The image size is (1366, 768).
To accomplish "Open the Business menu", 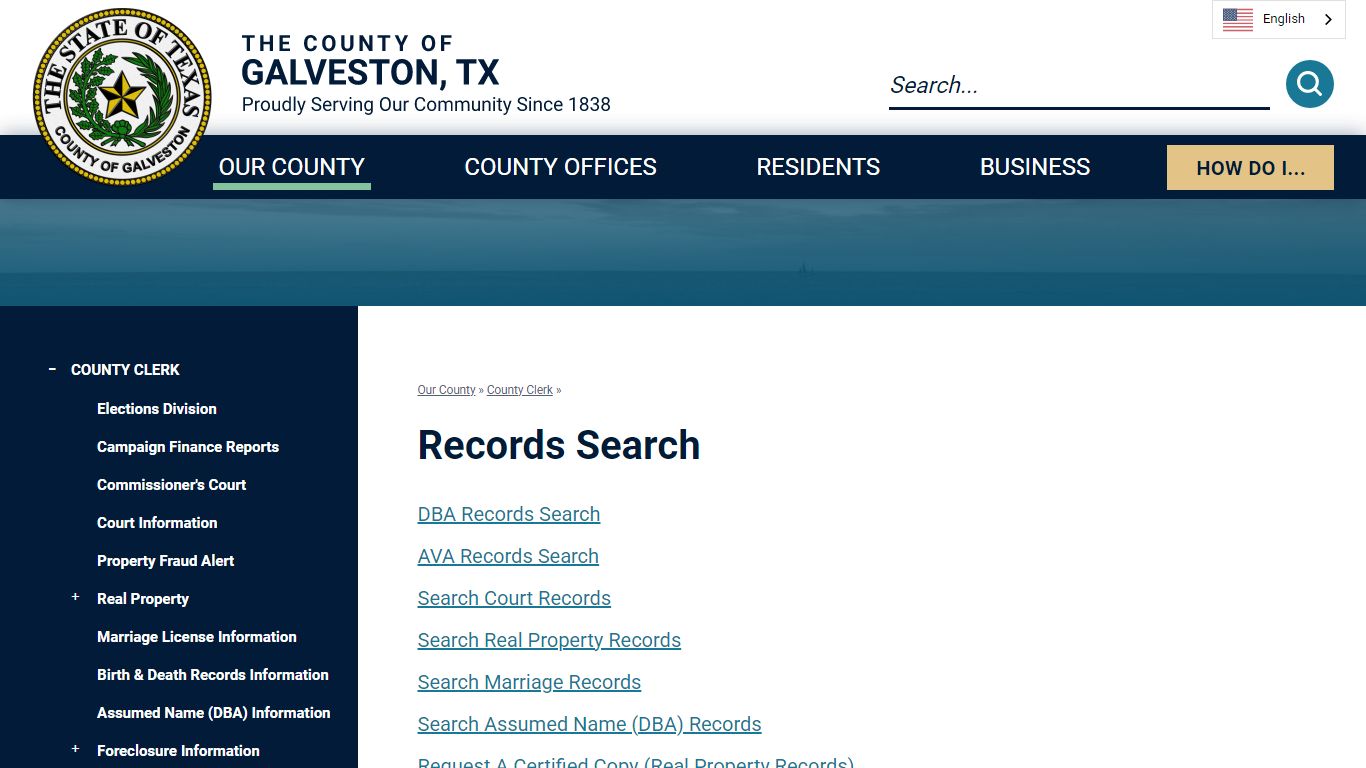I will coord(1035,167).
